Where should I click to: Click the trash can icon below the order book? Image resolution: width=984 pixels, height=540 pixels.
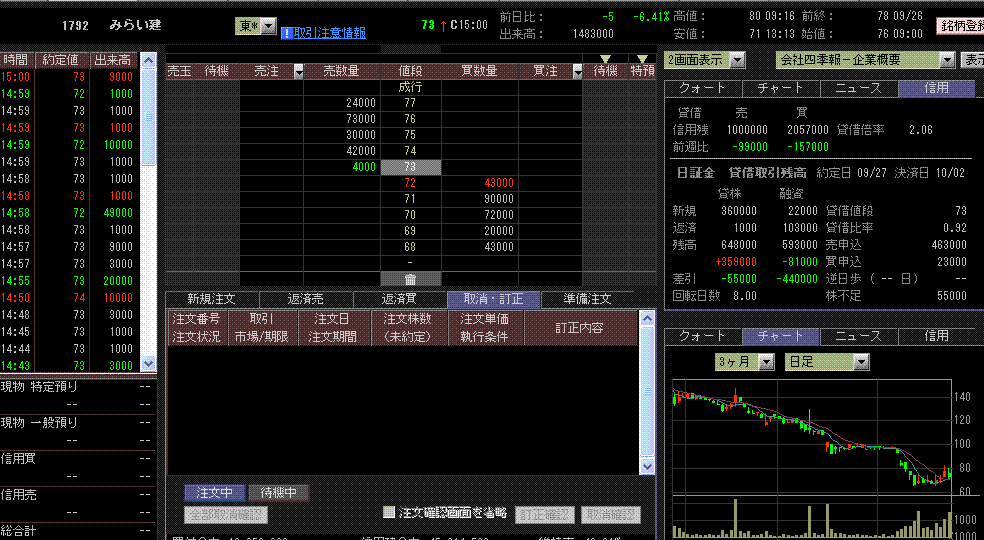(410, 278)
